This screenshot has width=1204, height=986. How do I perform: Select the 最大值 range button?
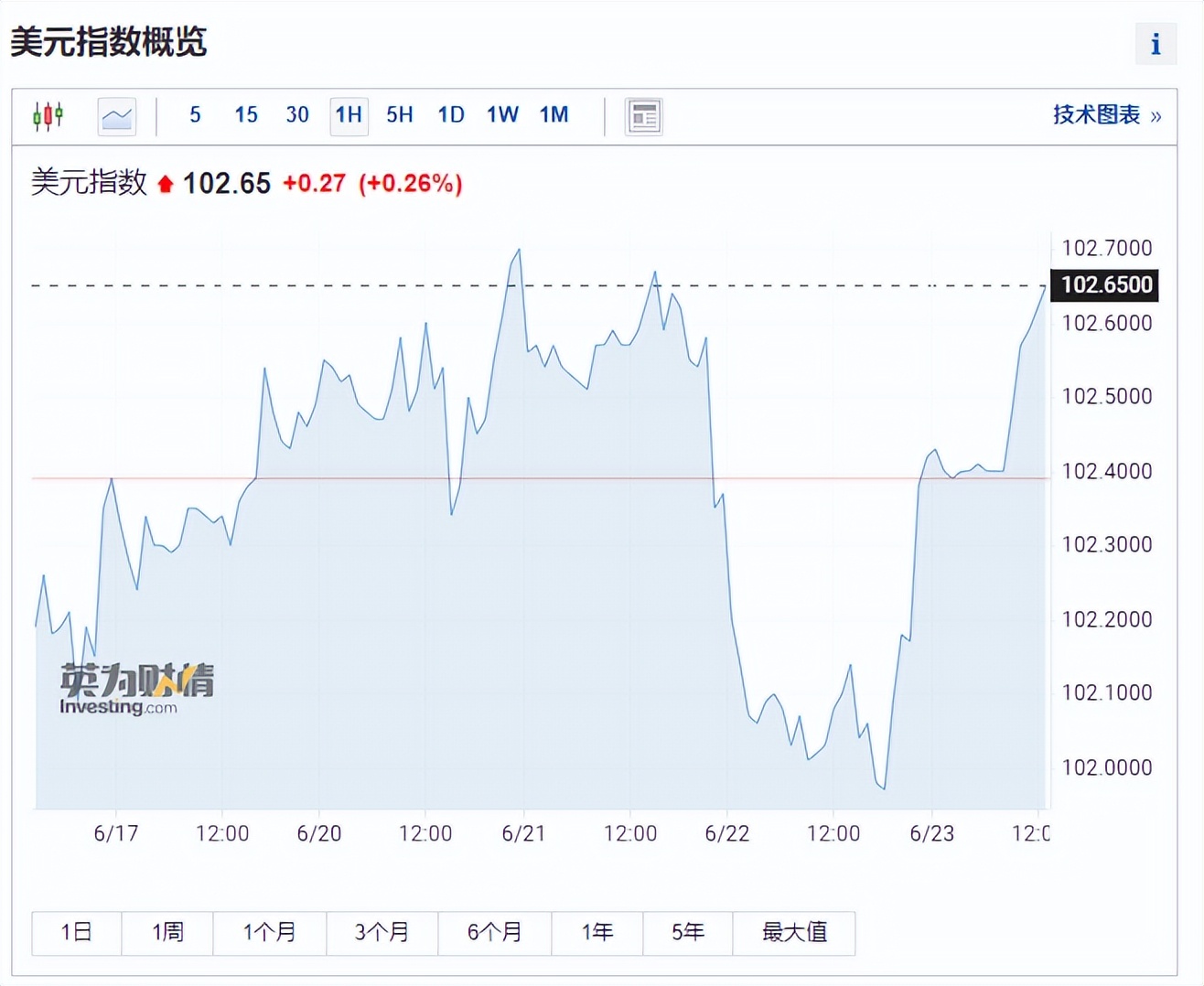coord(794,932)
